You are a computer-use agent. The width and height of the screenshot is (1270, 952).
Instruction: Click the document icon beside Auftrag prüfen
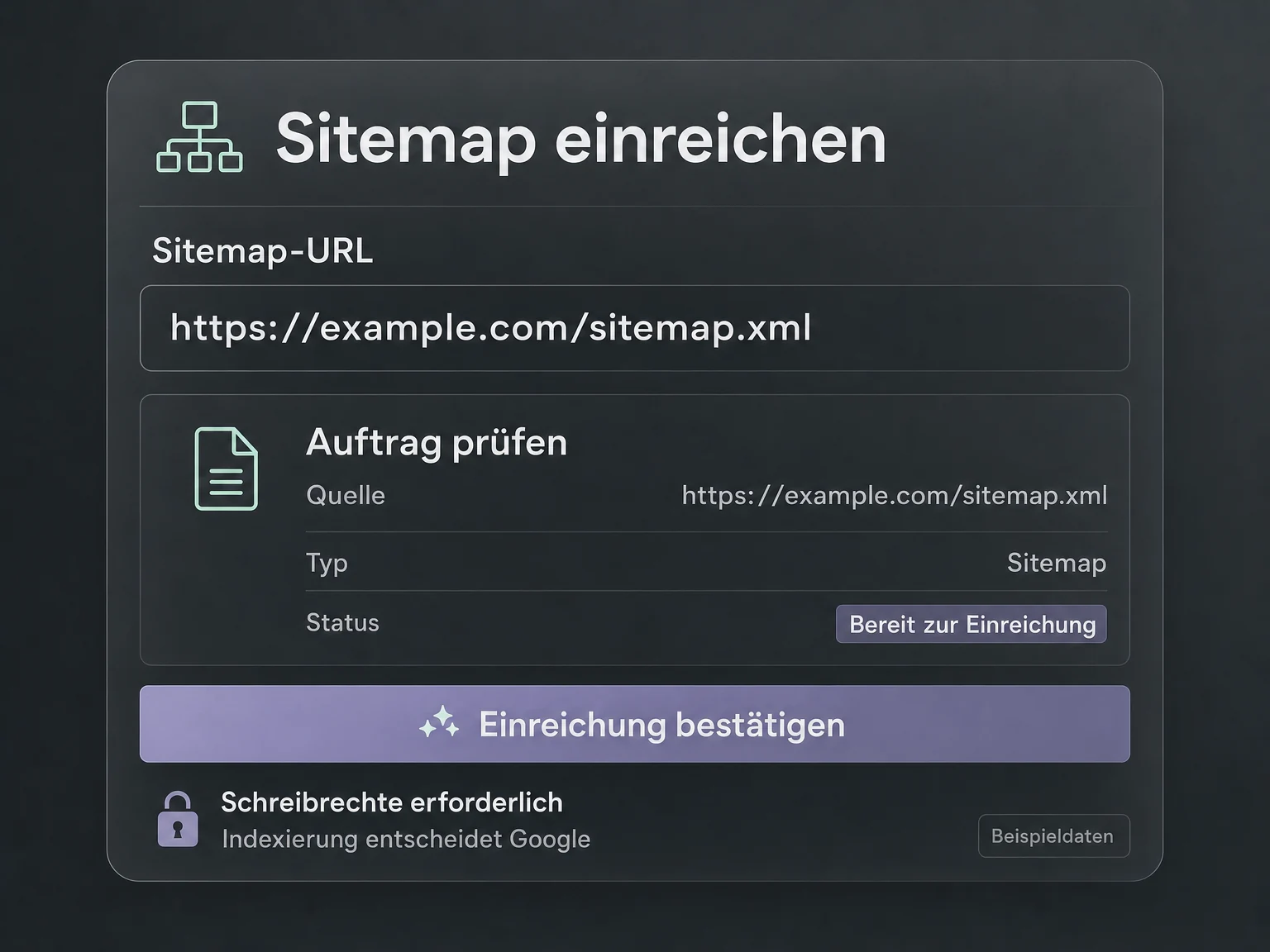coord(226,469)
